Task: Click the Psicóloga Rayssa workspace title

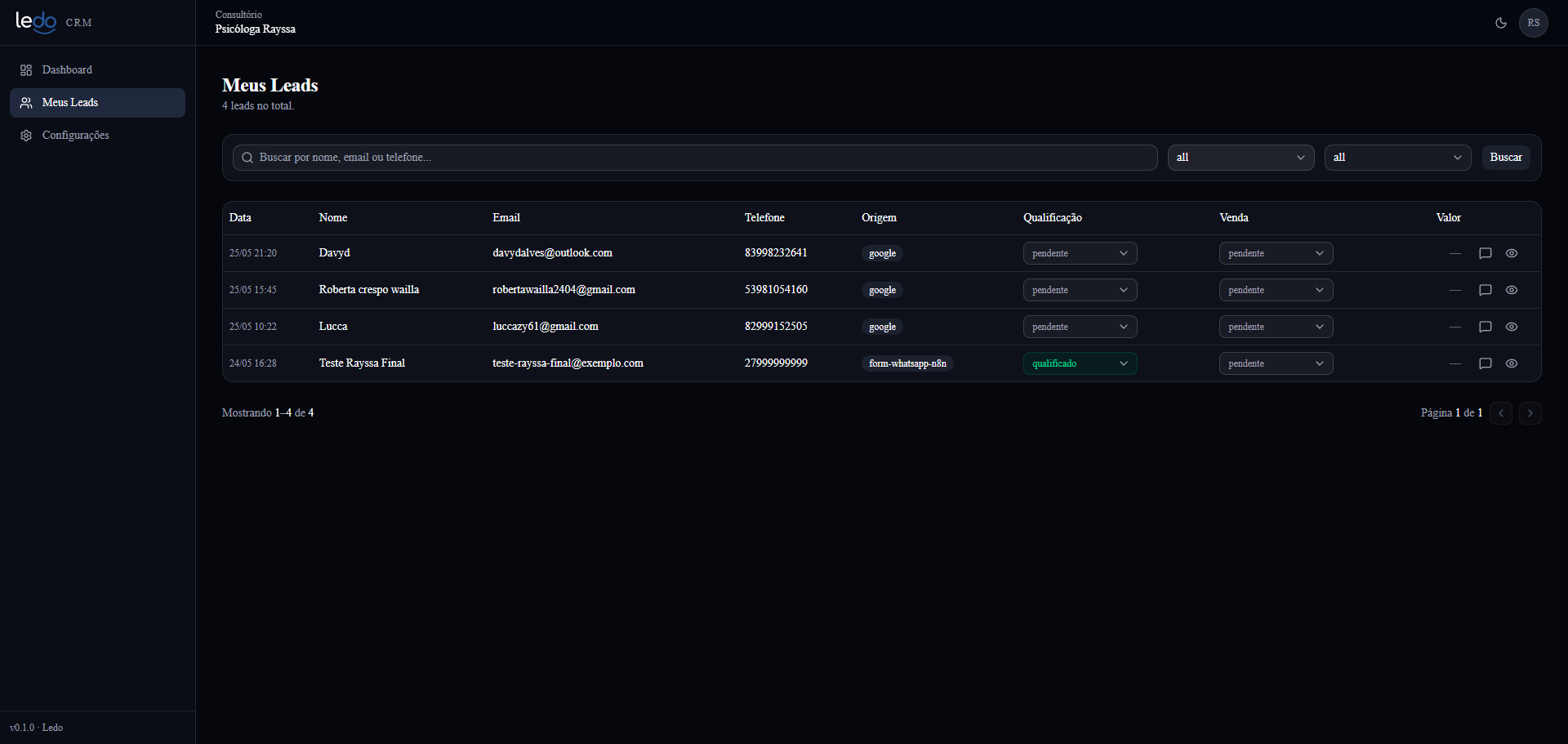Action: (x=256, y=29)
